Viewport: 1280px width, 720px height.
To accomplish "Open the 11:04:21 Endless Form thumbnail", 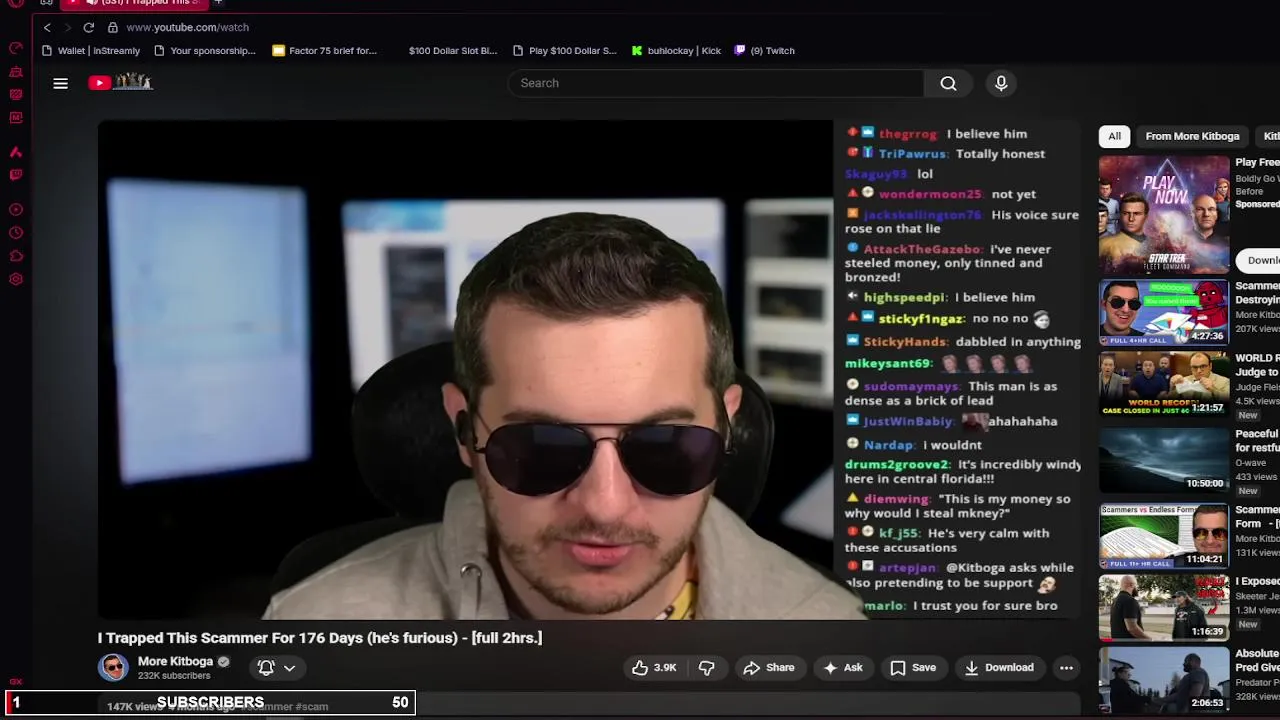I will [x=1164, y=536].
